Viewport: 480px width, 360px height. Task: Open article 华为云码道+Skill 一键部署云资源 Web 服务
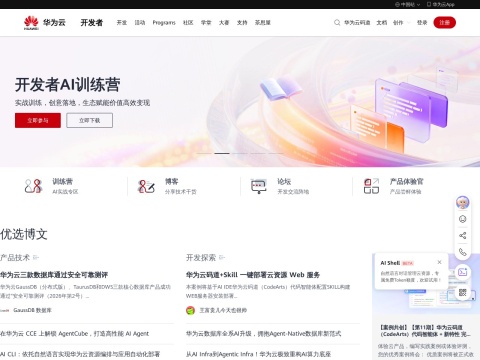pos(253,275)
